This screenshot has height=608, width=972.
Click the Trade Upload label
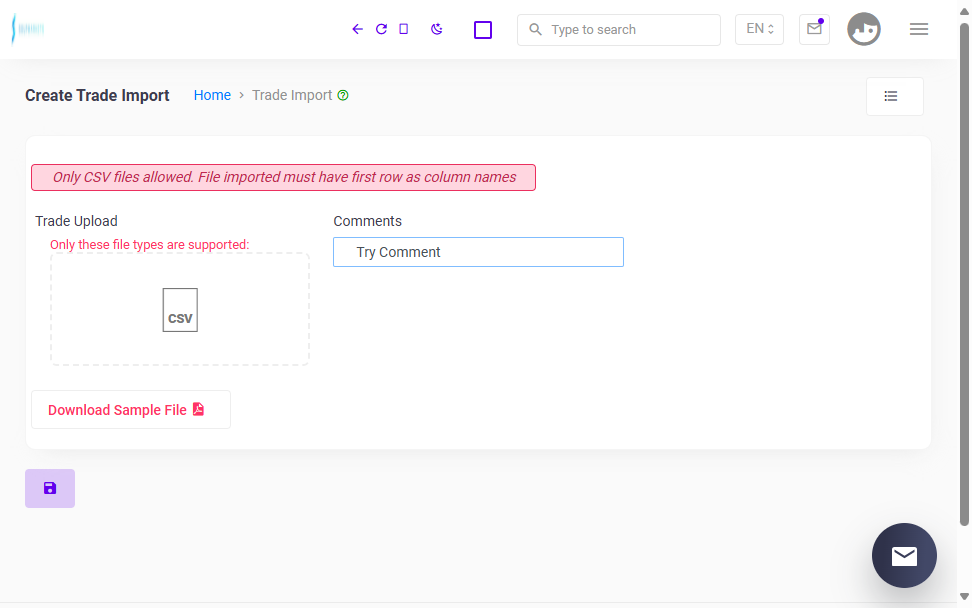(x=76, y=221)
